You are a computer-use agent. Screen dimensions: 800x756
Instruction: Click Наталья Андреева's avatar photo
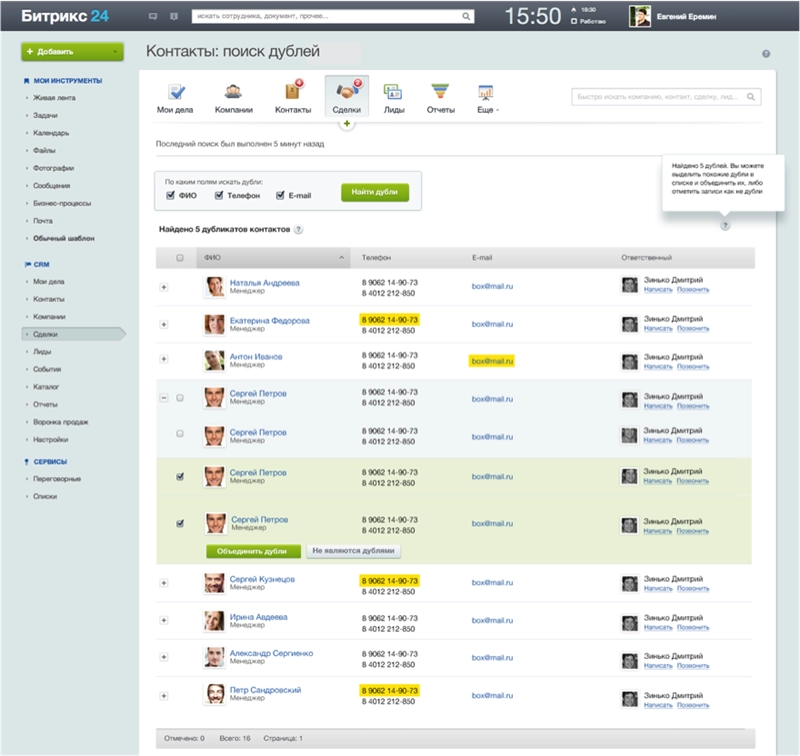click(214, 287)
